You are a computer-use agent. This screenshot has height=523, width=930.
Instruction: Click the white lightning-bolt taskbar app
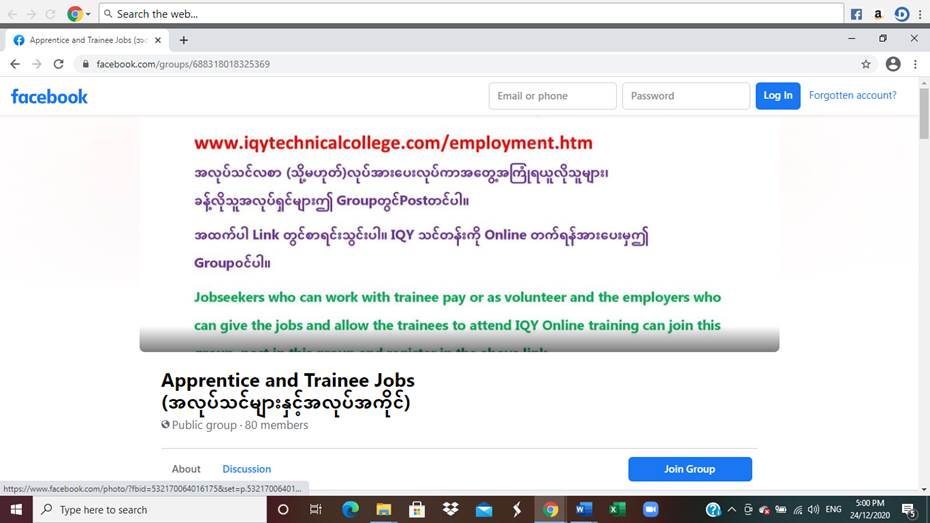coord(517,509)
